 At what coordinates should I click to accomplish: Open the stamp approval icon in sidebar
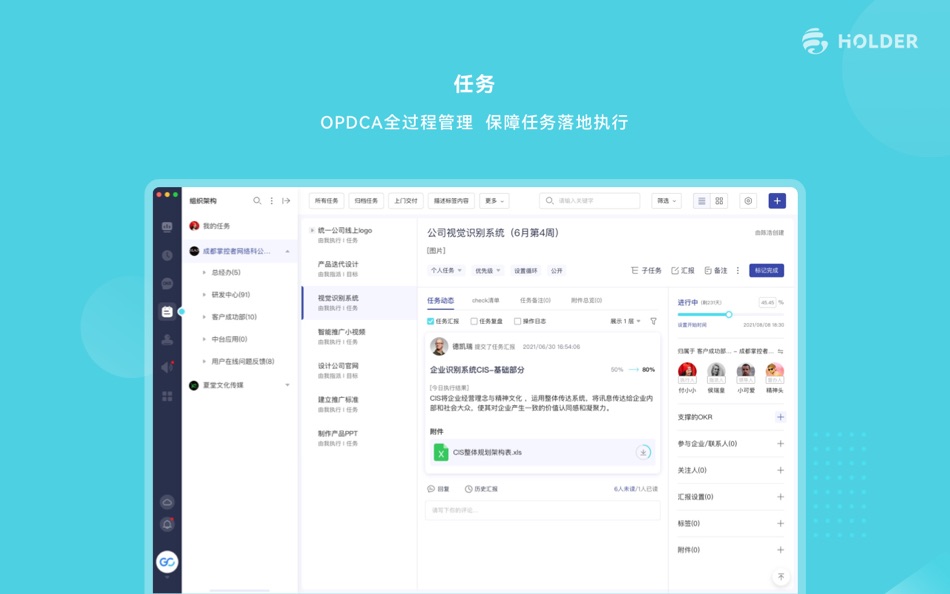(167, 340)
